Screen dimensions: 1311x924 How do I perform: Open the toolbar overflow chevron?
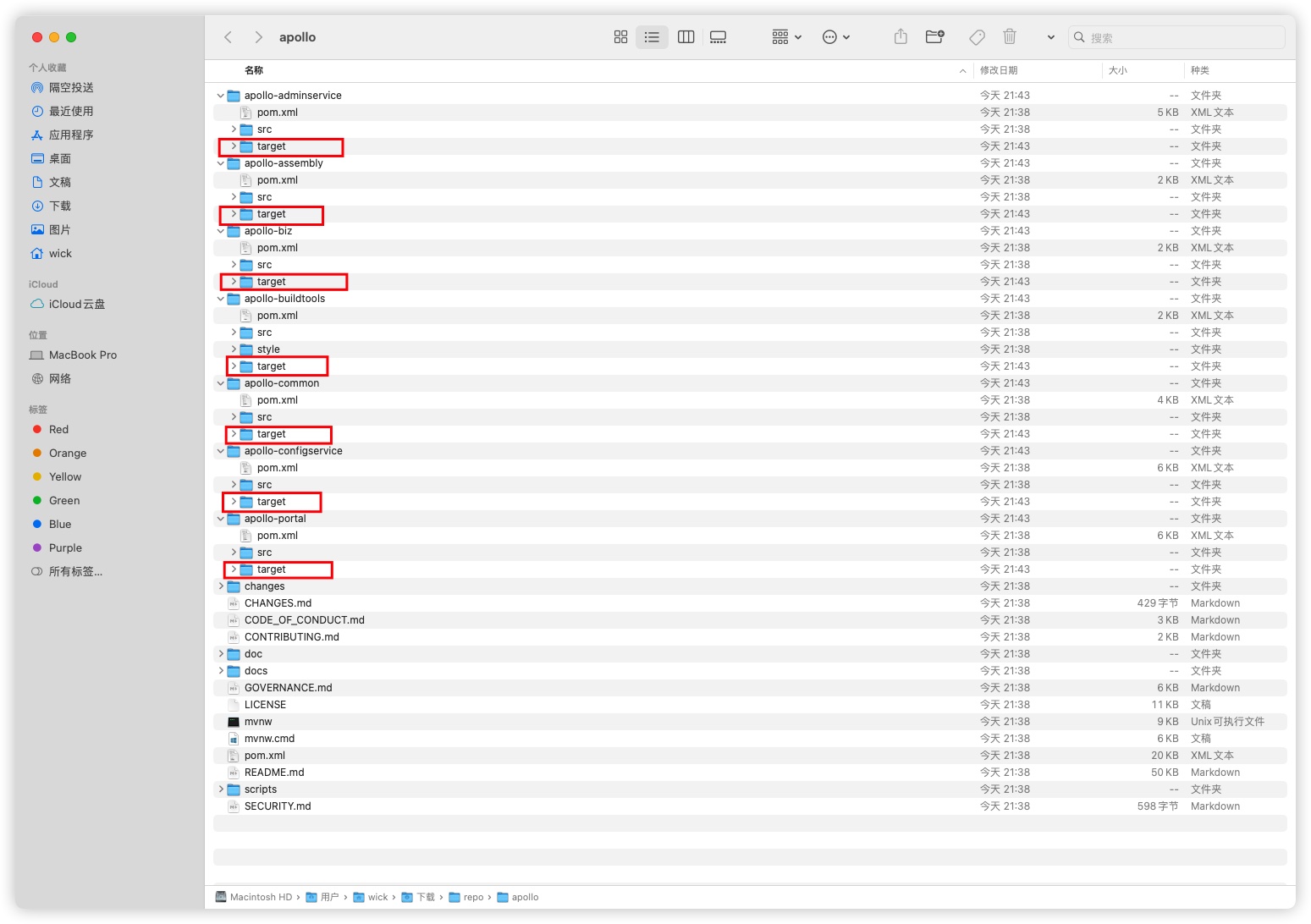click(x=1050, y=37)
